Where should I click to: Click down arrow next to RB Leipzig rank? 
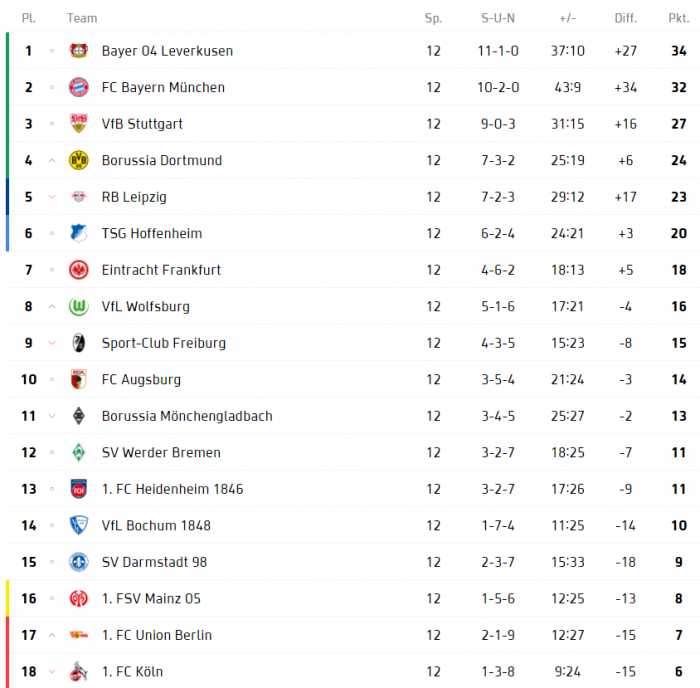(x=52, y=197)
